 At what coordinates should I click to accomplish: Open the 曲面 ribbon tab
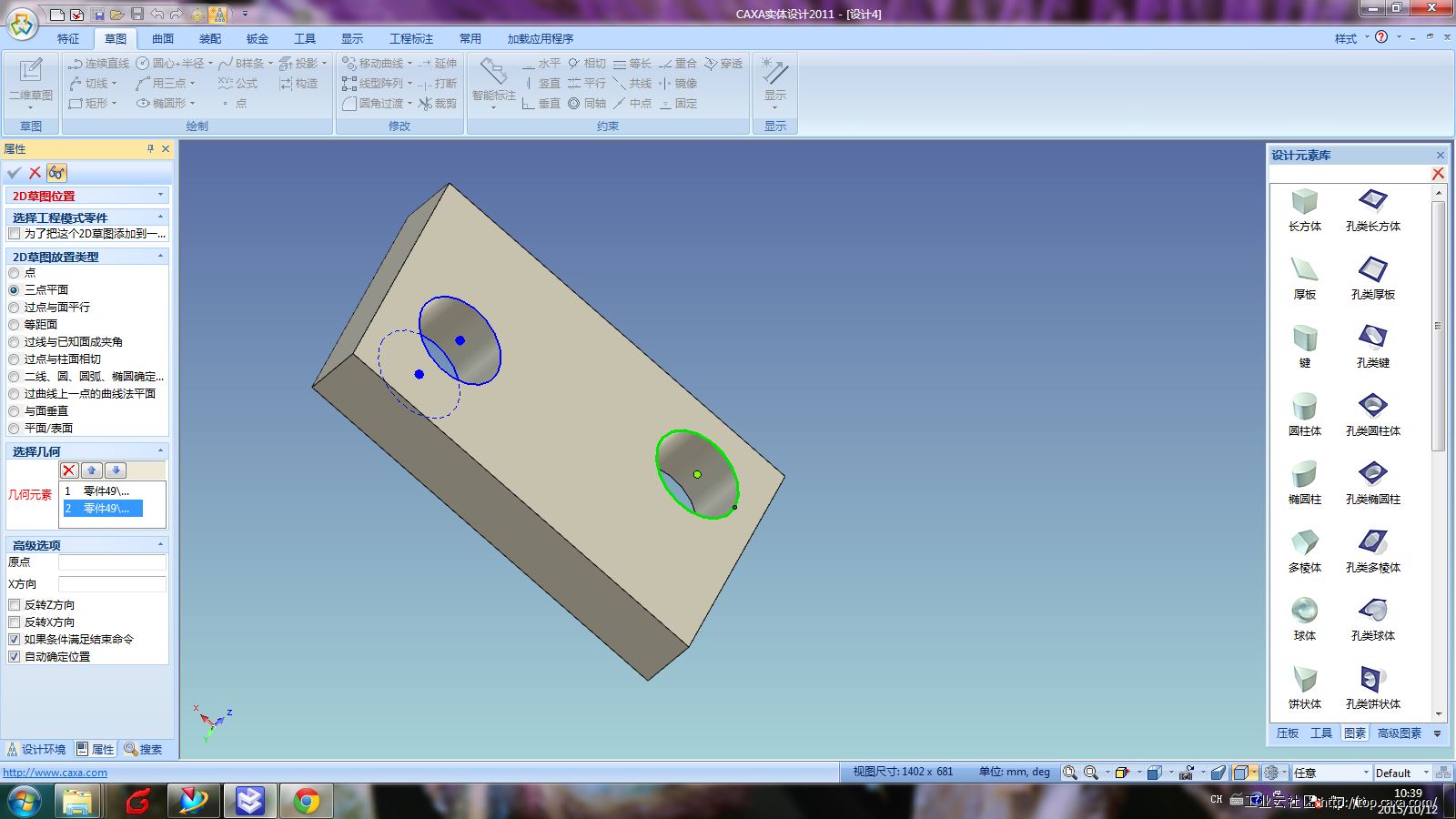pos(163,38)
